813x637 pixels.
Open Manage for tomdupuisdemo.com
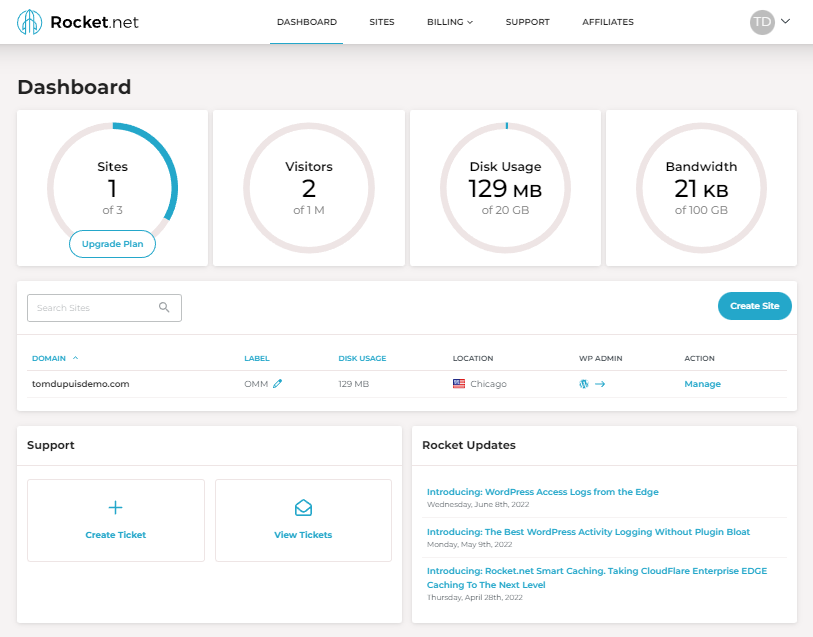tap(702, 383)
